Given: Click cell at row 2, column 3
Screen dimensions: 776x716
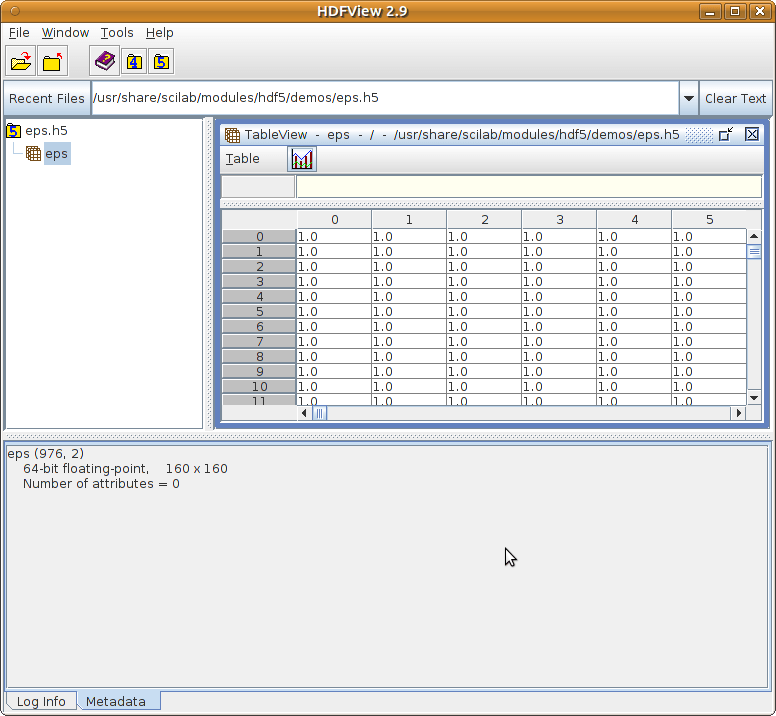Looking at the screenshot, I should pos(559,267).
